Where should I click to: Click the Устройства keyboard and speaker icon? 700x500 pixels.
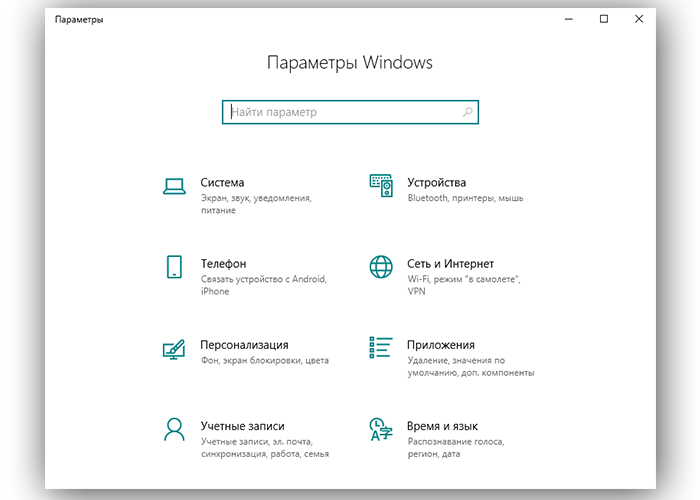[x=381, y=186]
